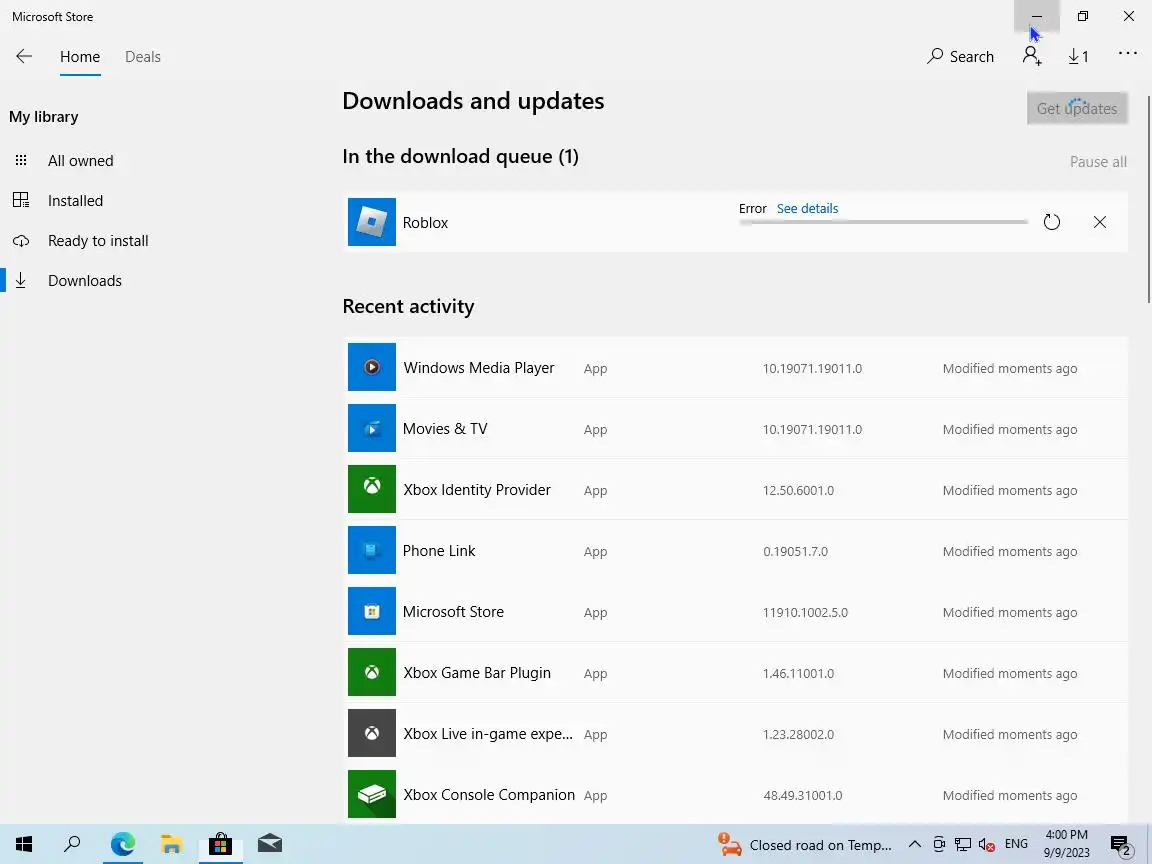Click the Get updates button
The image size is (1152, 864).
click(x=1077, y=108)
